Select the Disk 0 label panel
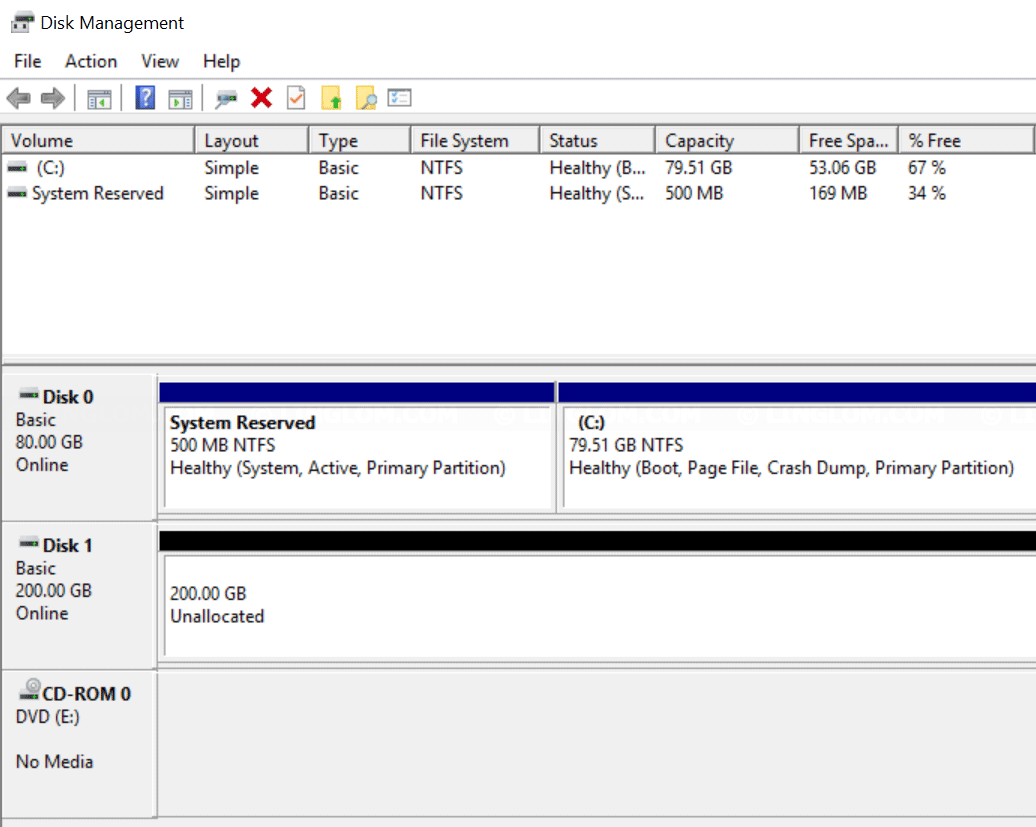Screen dimensions: 1036x827 [79, 447]
